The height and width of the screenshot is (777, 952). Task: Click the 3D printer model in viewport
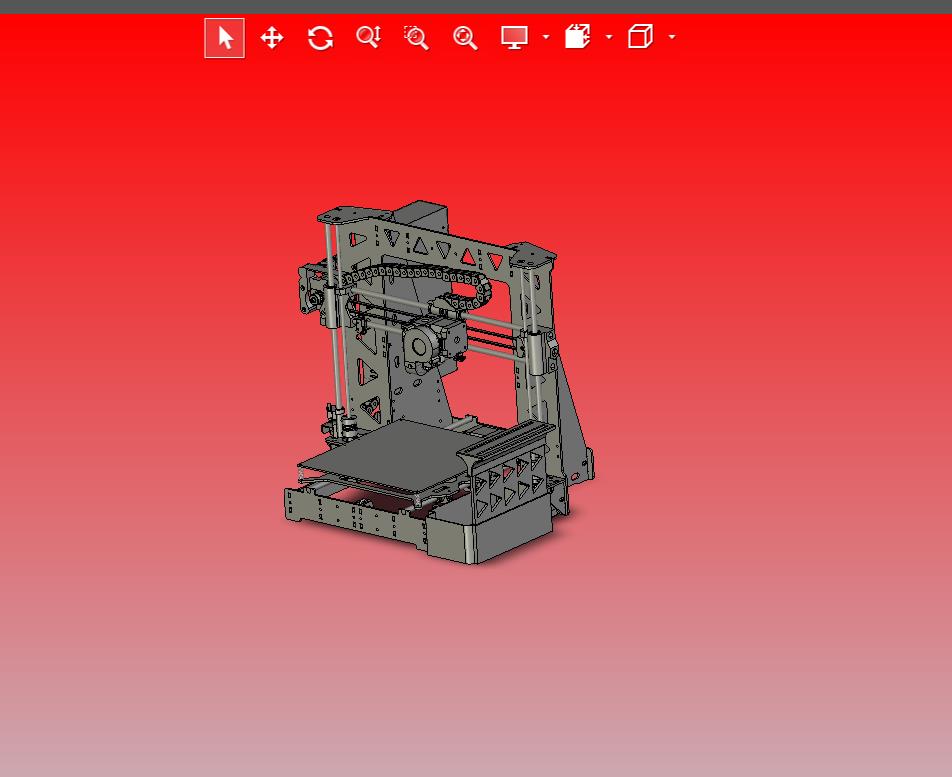439,381
